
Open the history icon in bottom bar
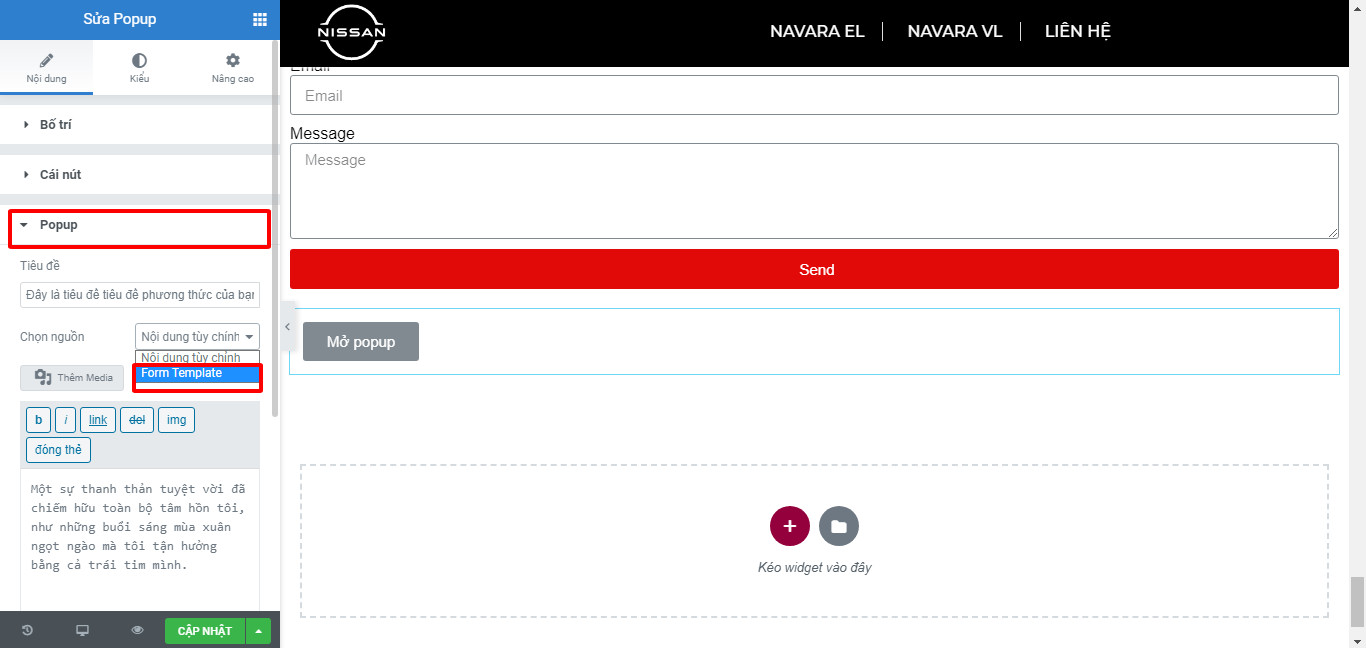(x=27, y=630)
